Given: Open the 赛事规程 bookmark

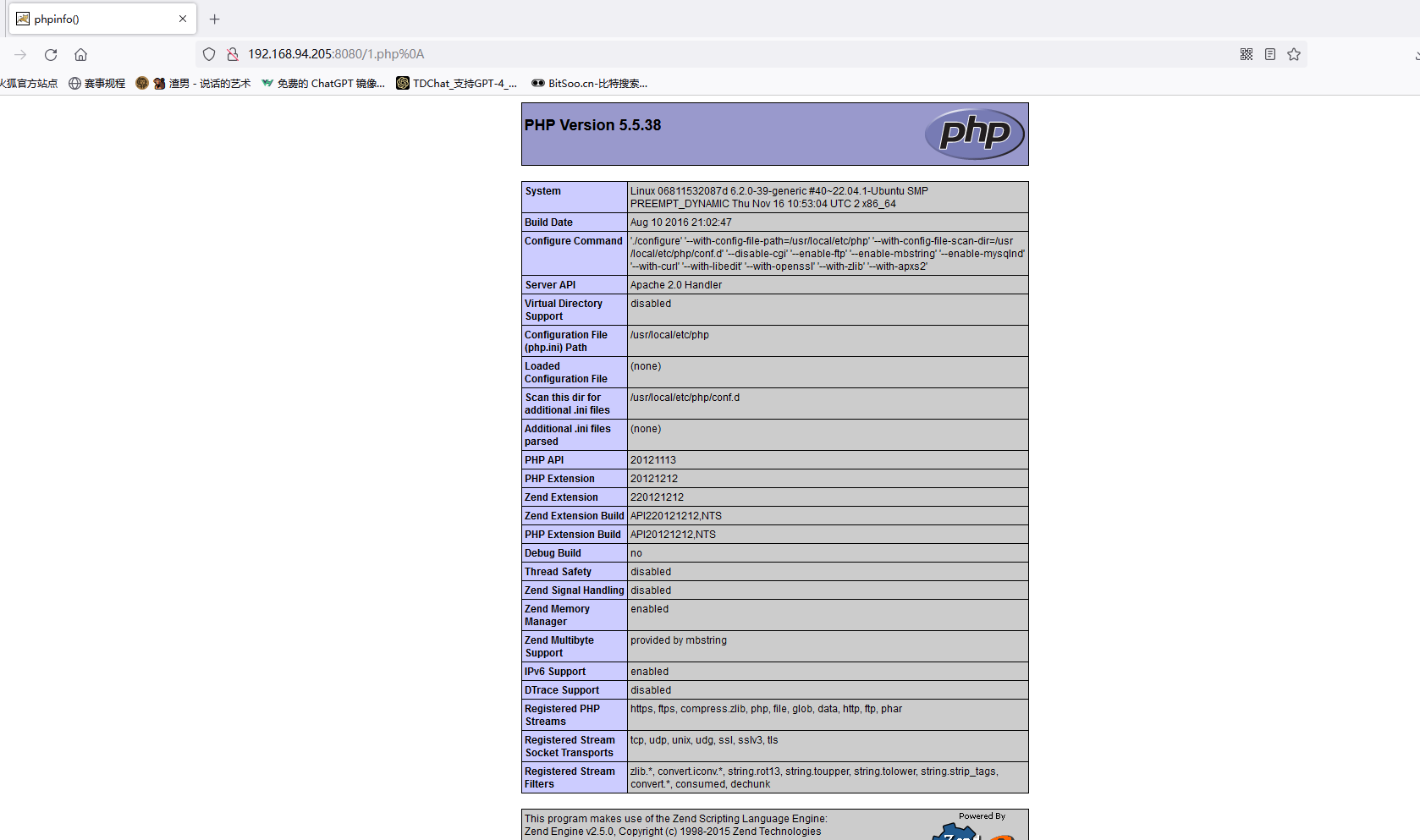Looking at the screenshot, I should coord(97,83).
